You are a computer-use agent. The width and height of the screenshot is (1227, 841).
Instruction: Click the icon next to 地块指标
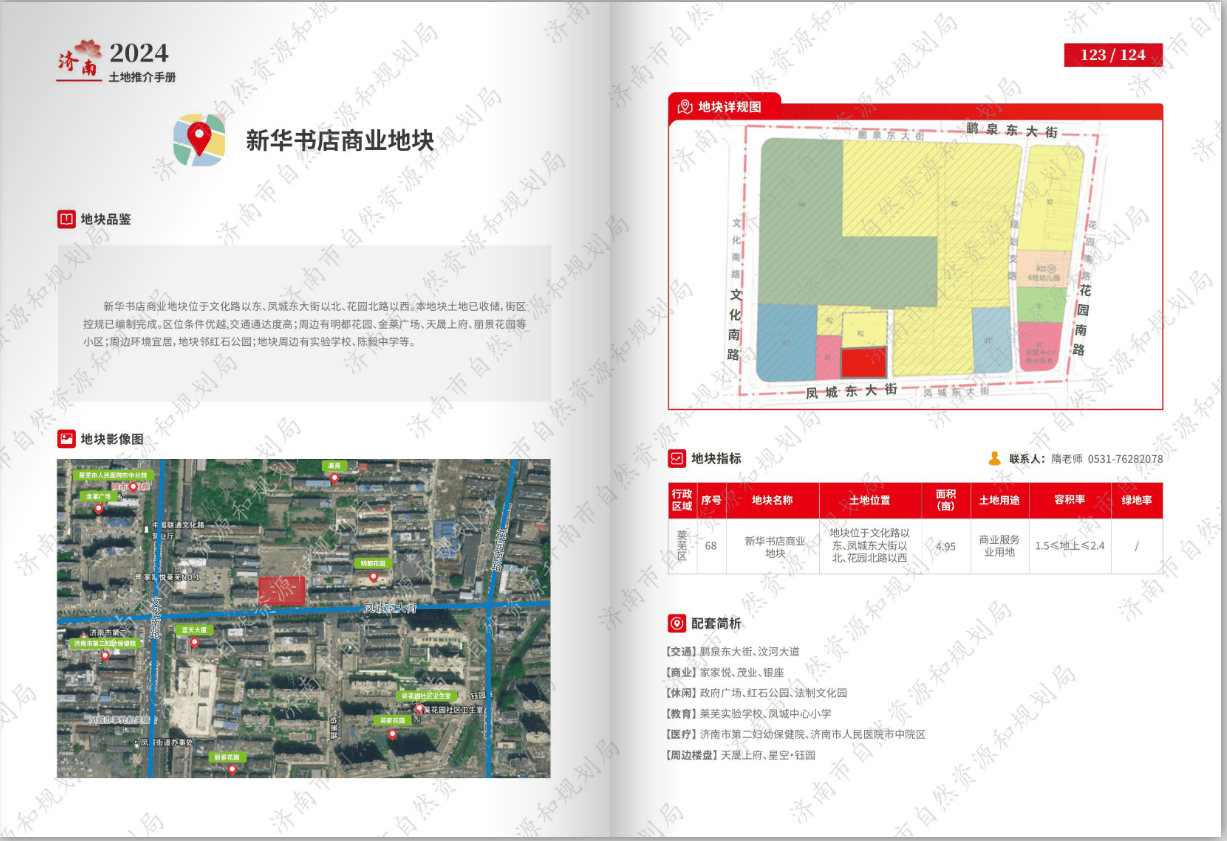677,459
